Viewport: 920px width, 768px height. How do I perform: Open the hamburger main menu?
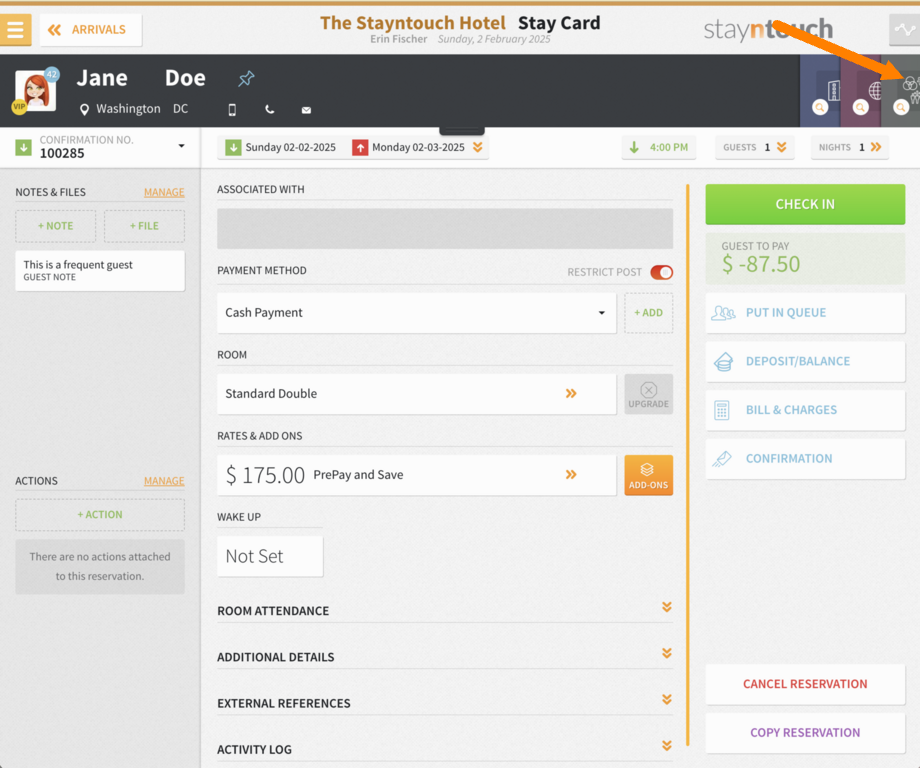[15, 29]
